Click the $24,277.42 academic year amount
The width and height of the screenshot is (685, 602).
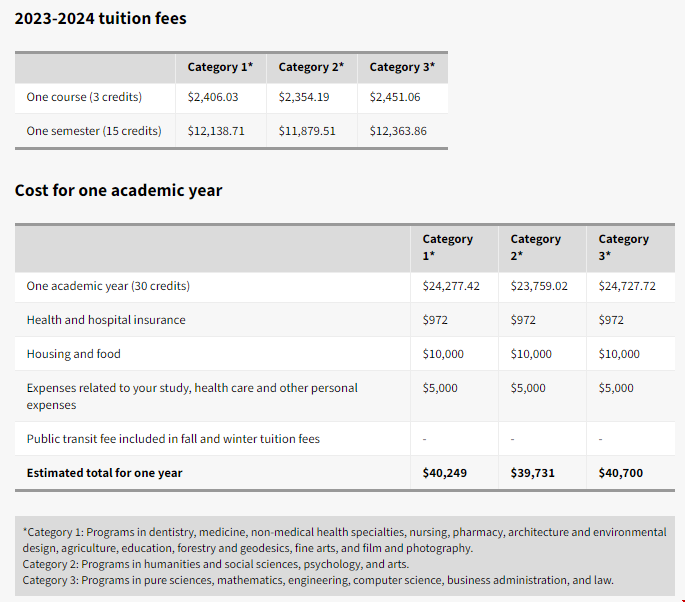(x=451, y=286)
